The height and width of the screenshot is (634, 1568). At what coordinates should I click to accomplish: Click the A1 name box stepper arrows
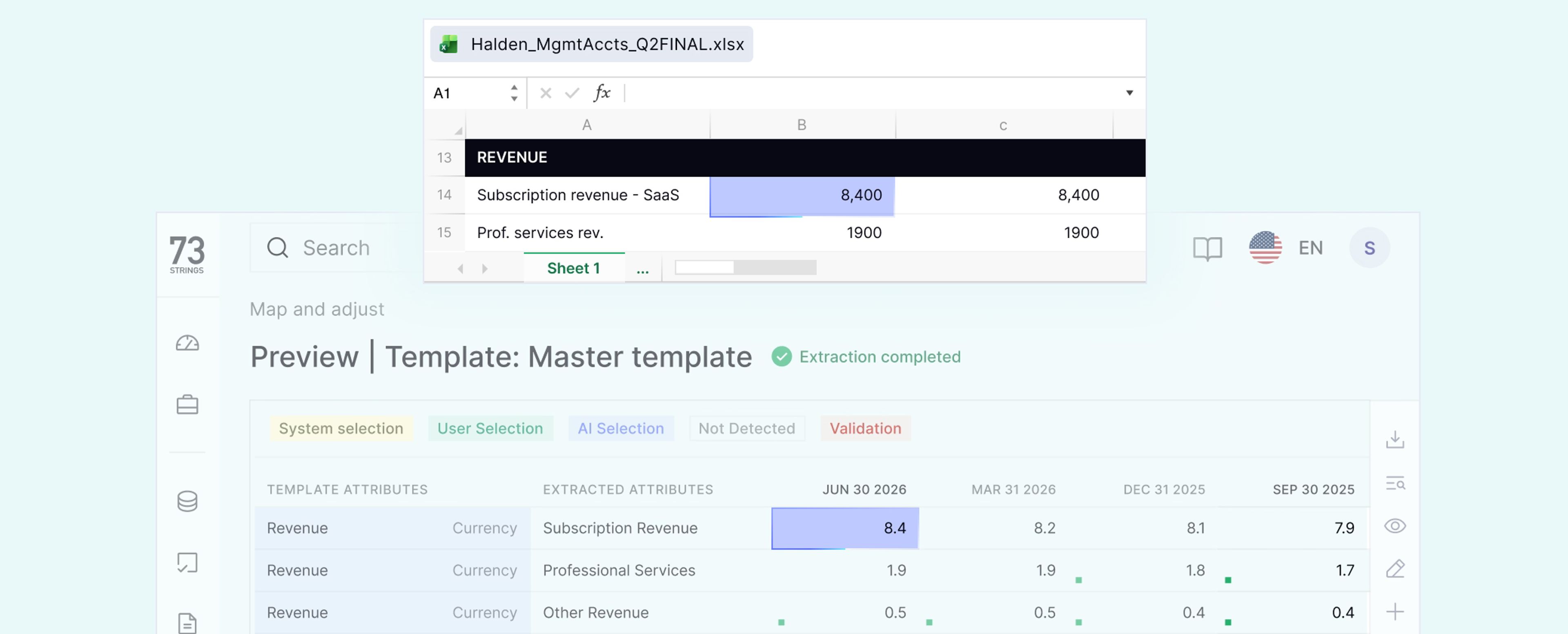coord(514,93)
